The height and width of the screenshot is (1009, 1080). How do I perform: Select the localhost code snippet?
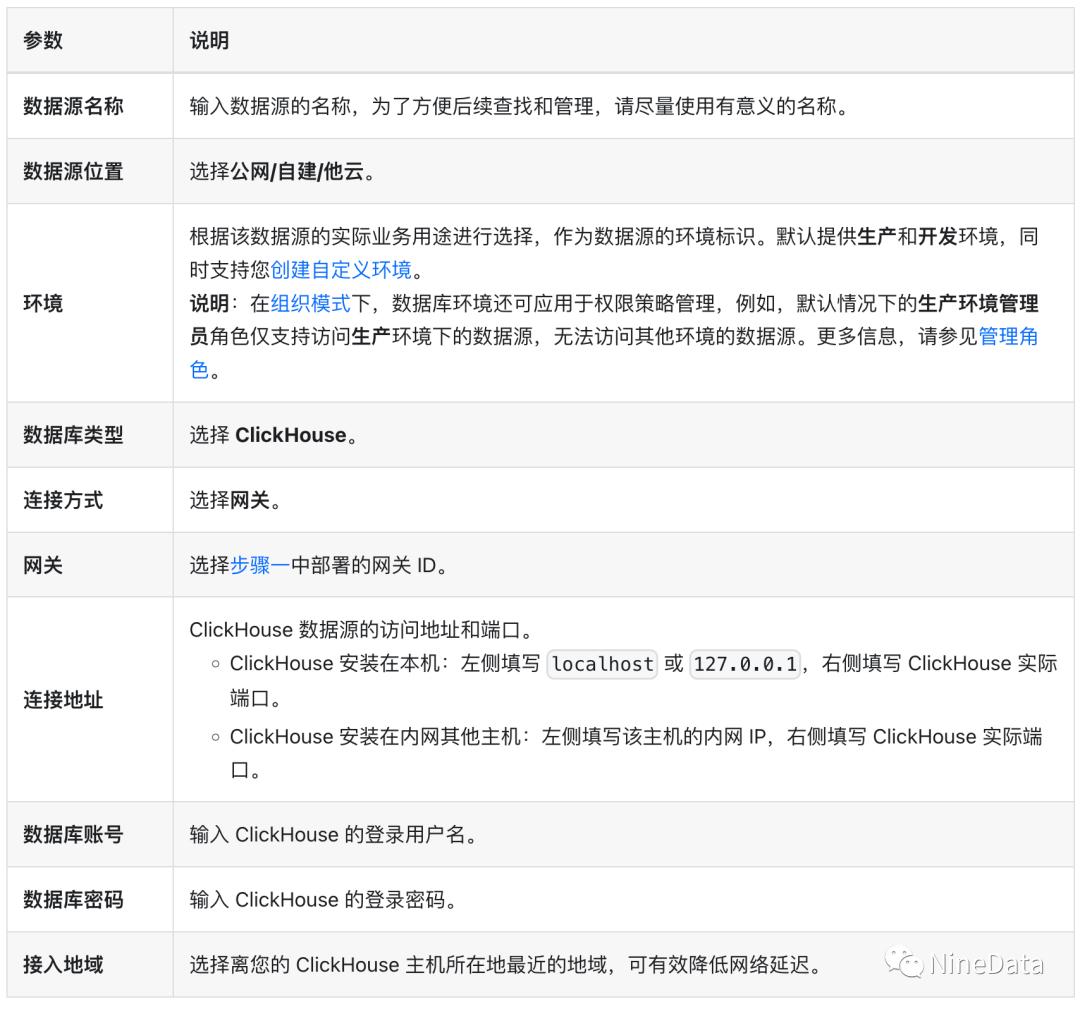pyautogui.click(x=603, y=664)
